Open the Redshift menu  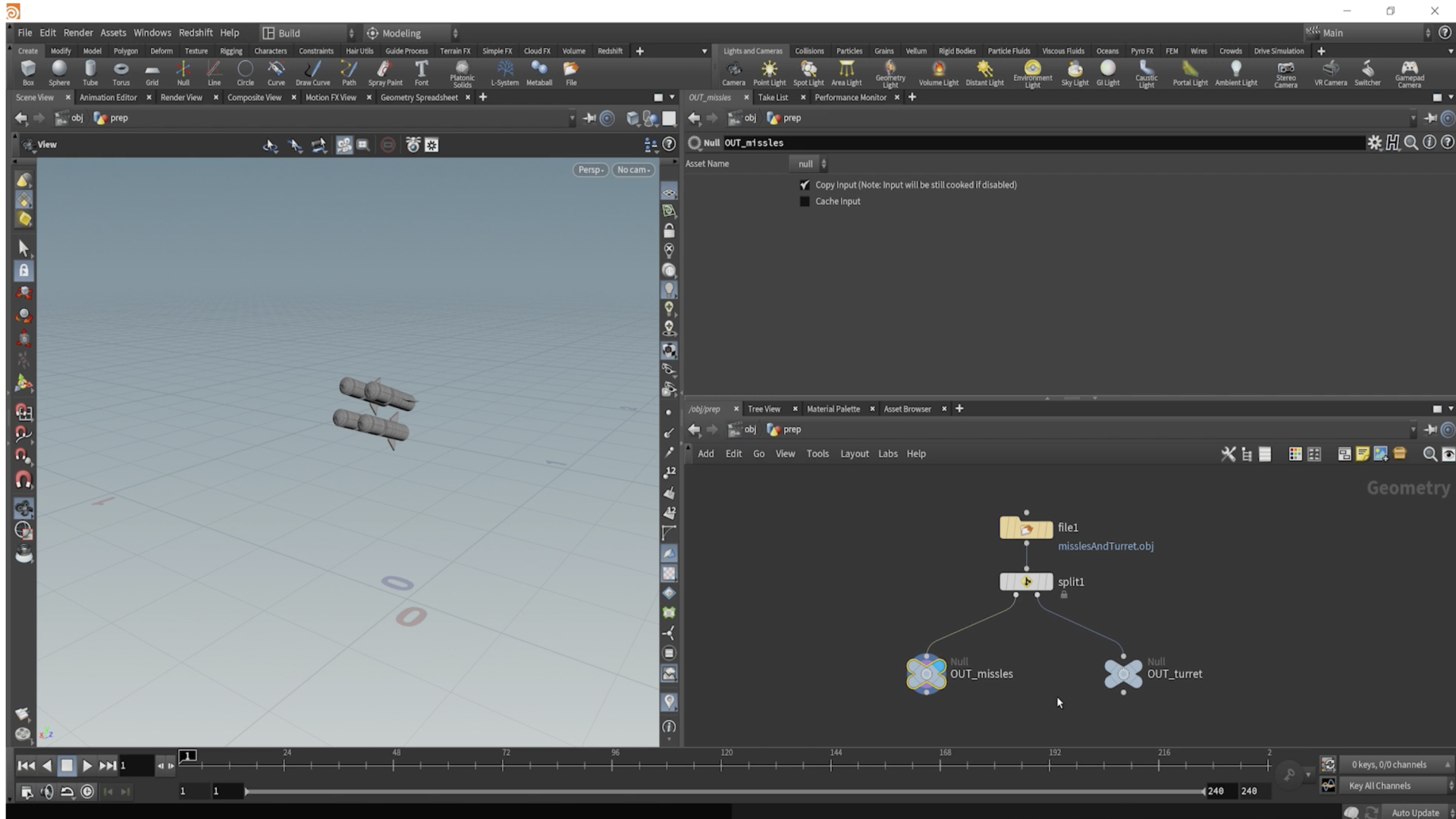click(196, 33)
